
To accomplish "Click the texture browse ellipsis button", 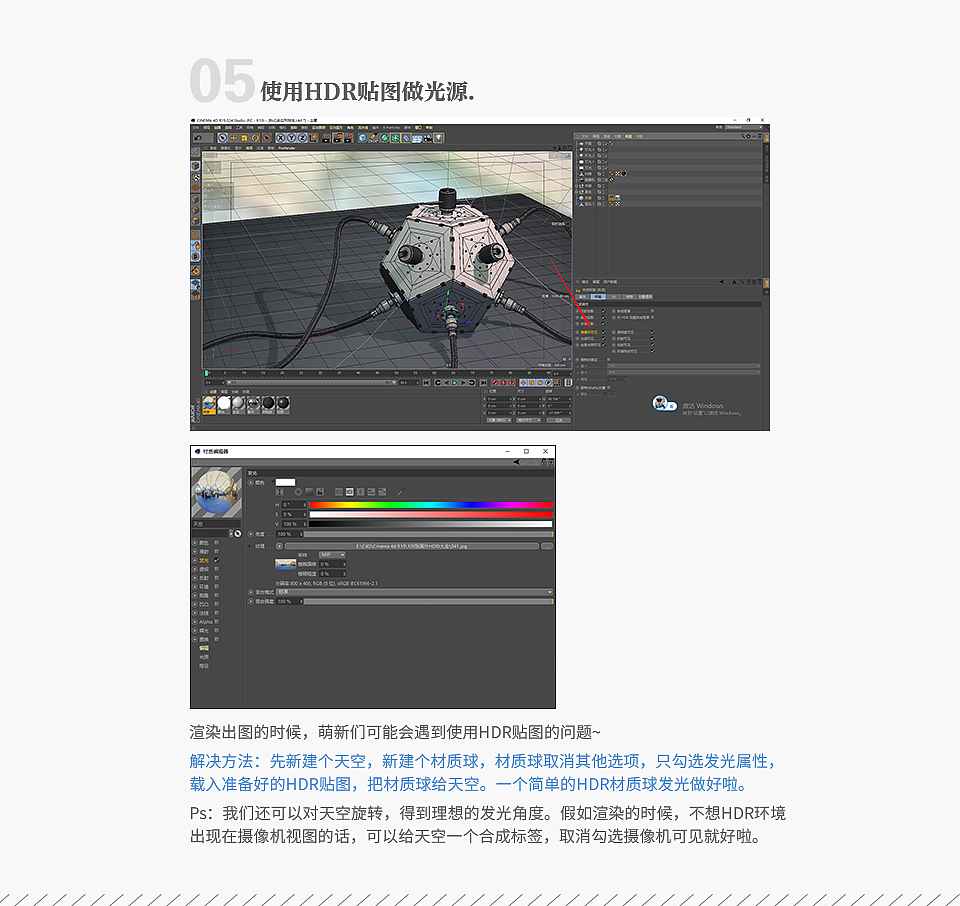I will (547, 546).
